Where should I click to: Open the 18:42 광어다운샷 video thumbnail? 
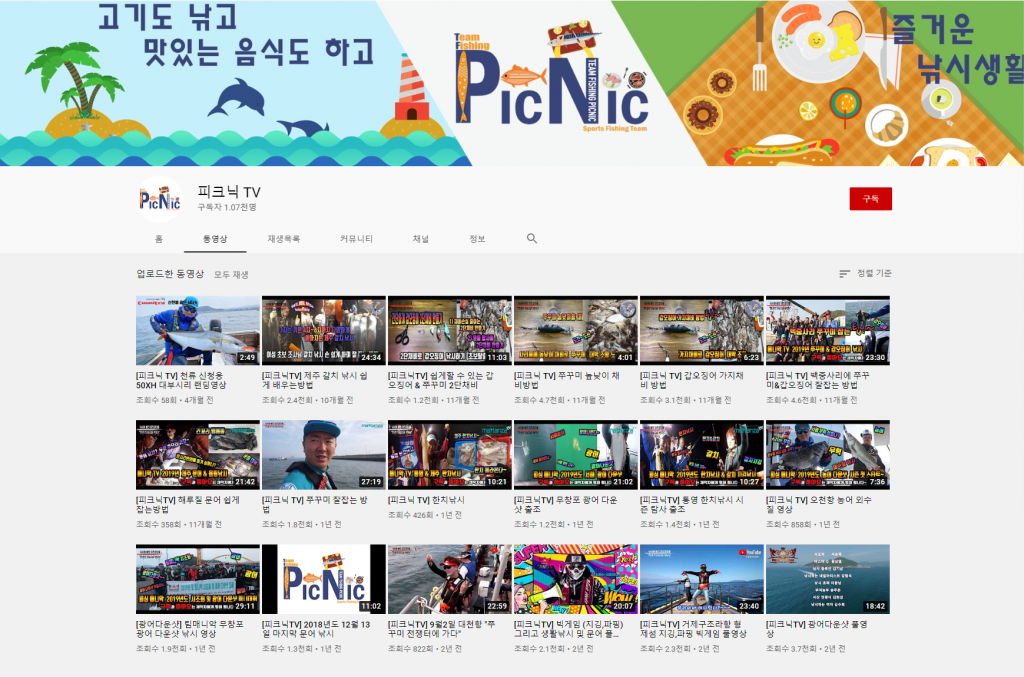pyautogui.click(x=827, y=579)
